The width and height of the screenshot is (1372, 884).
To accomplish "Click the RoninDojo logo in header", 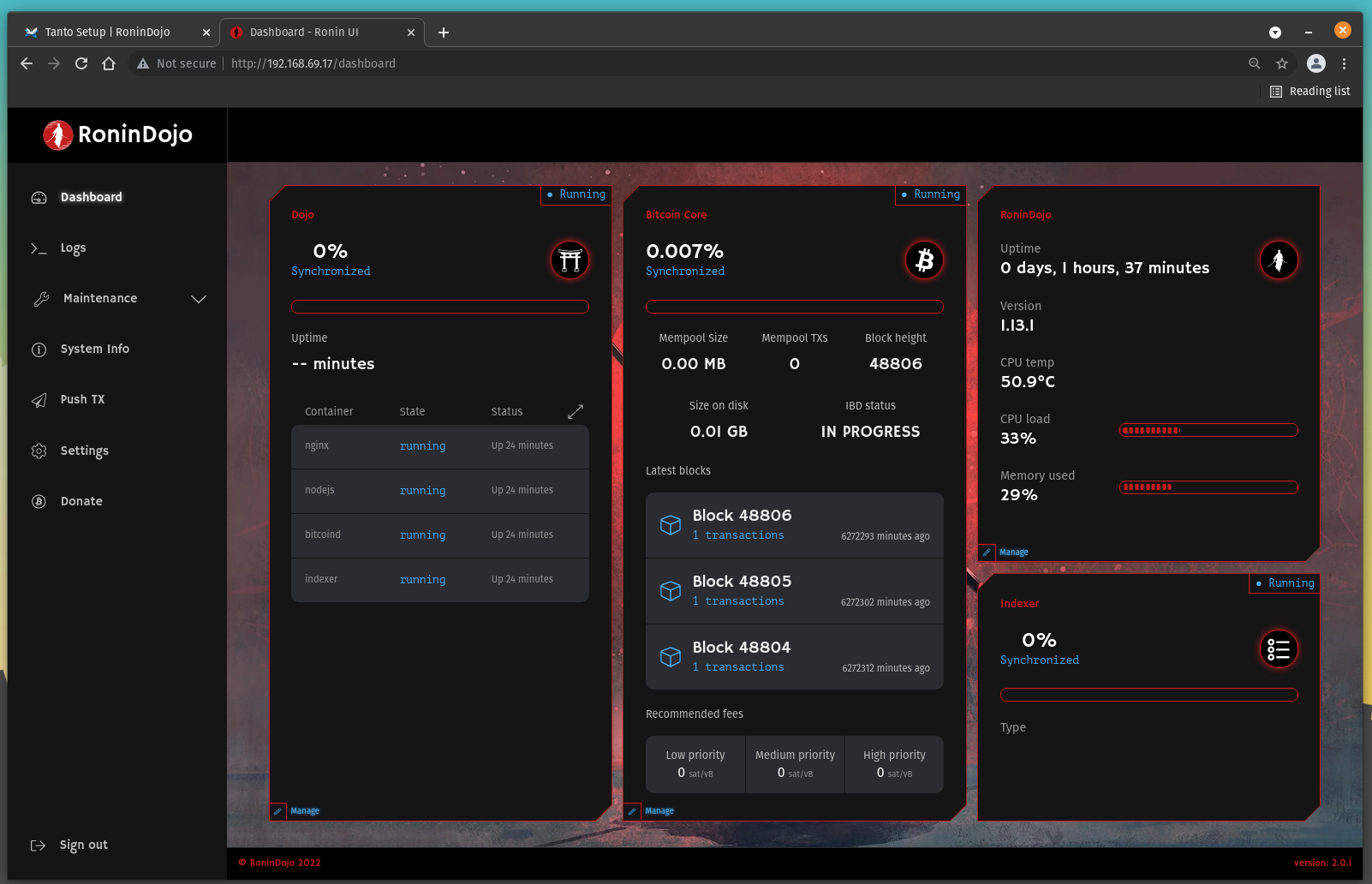I will click(118, 134).
